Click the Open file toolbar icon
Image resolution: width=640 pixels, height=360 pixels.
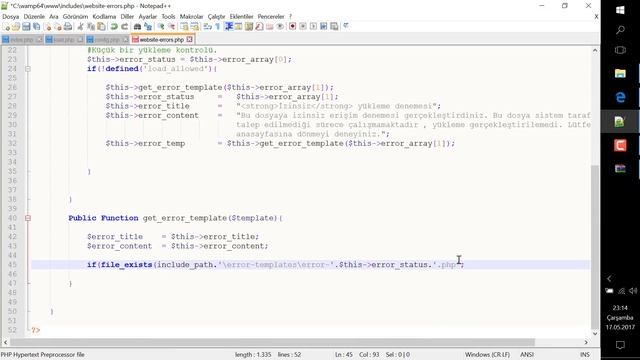[16, 27]
